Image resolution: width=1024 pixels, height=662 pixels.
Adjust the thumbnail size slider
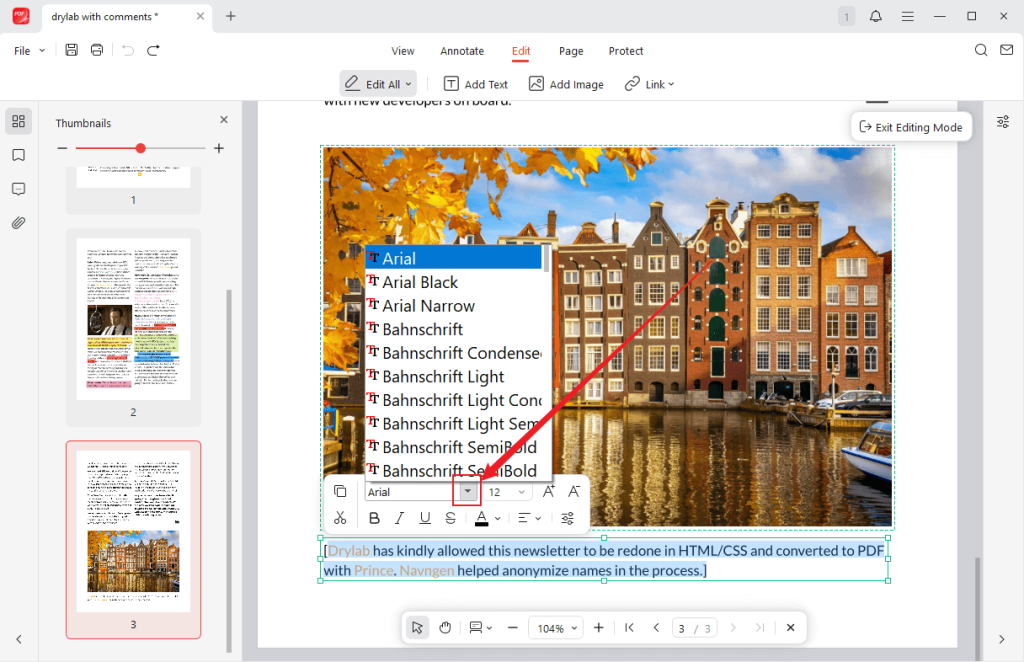[x=140, y=147]
